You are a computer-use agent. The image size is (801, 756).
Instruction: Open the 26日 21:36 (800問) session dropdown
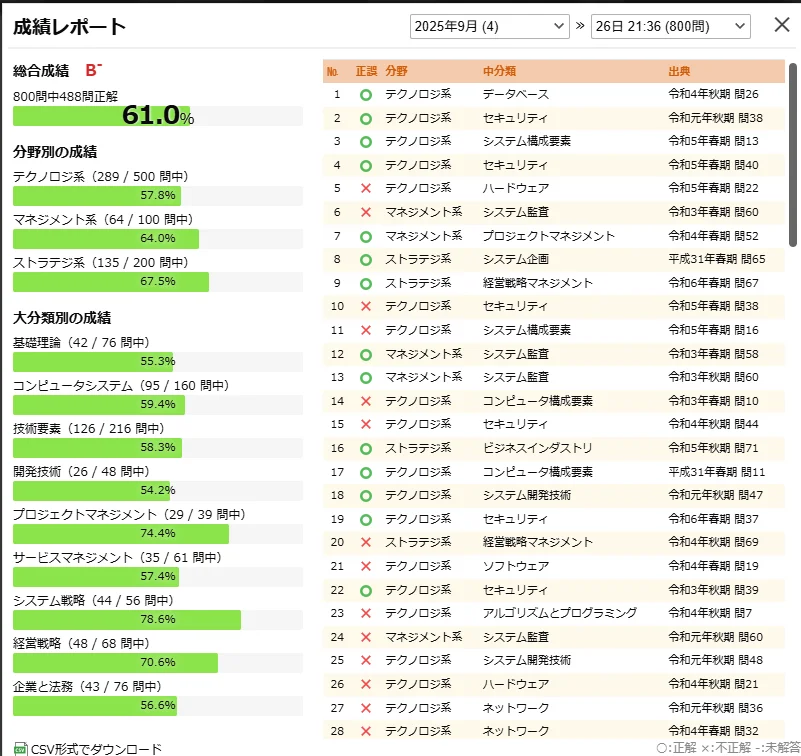(670, 26)
